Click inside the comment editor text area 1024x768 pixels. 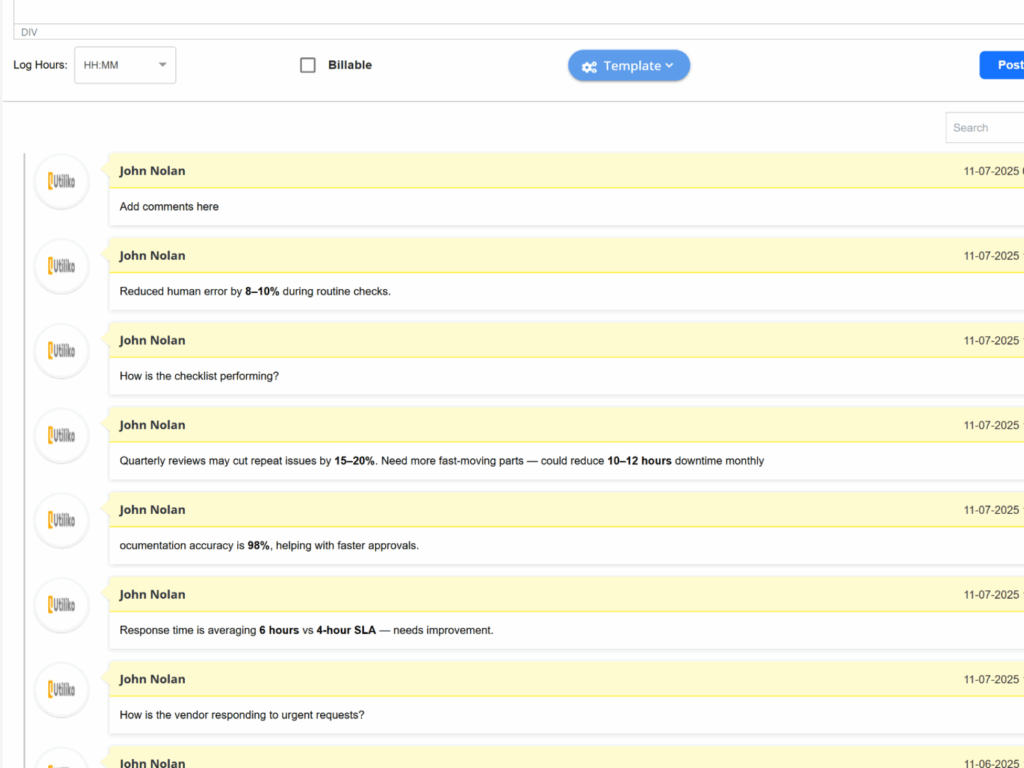500,10
